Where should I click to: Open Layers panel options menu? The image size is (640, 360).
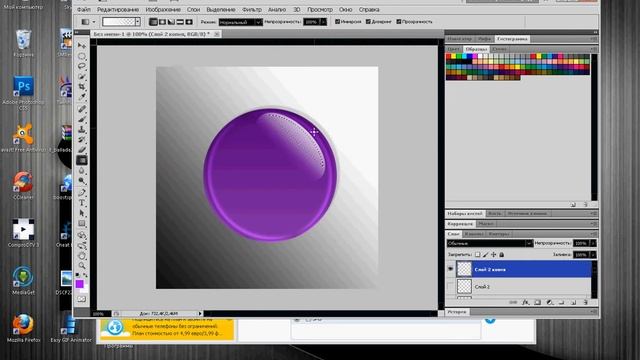(594, 234)
